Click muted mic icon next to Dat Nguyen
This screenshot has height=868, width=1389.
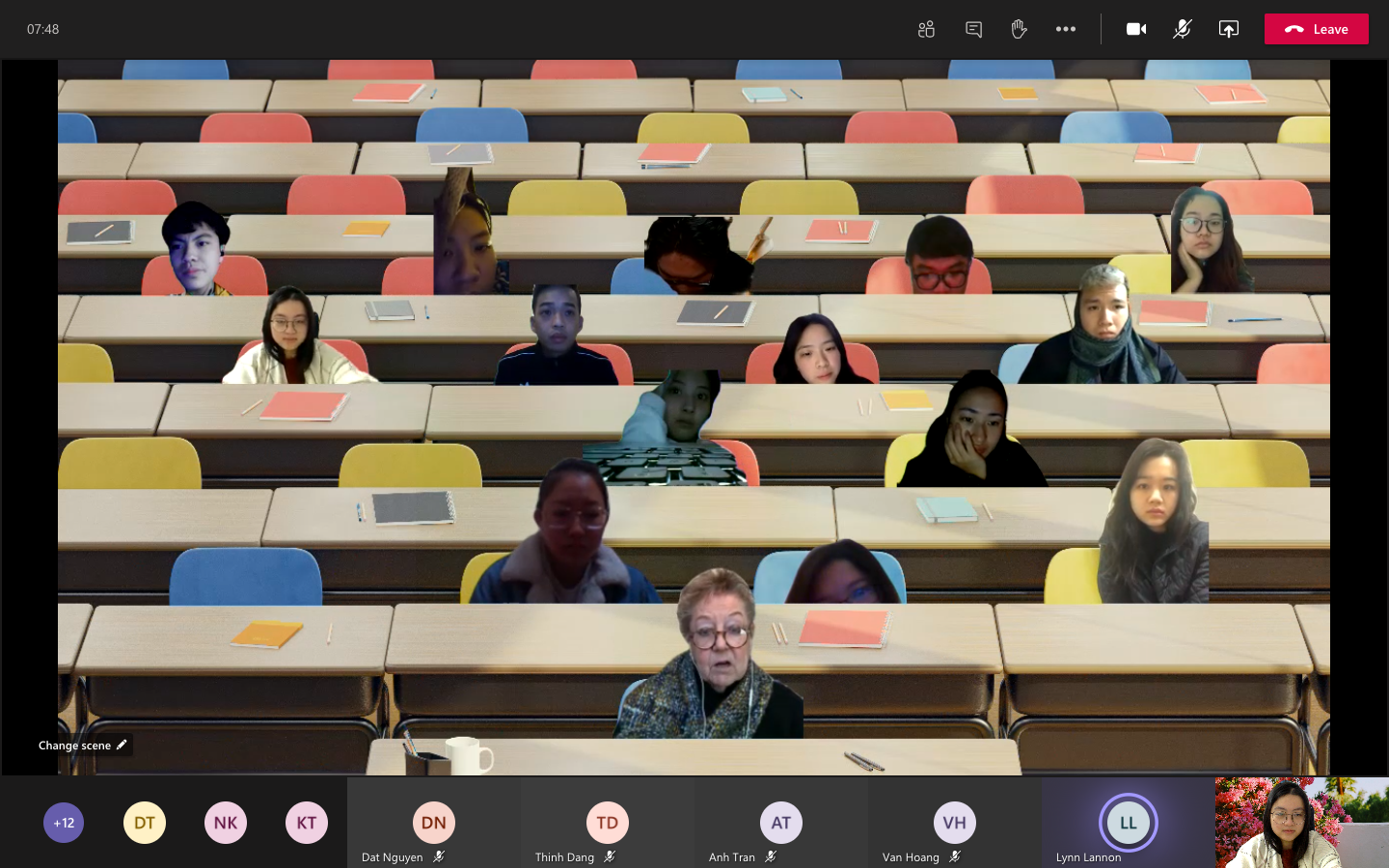[439, 856]
